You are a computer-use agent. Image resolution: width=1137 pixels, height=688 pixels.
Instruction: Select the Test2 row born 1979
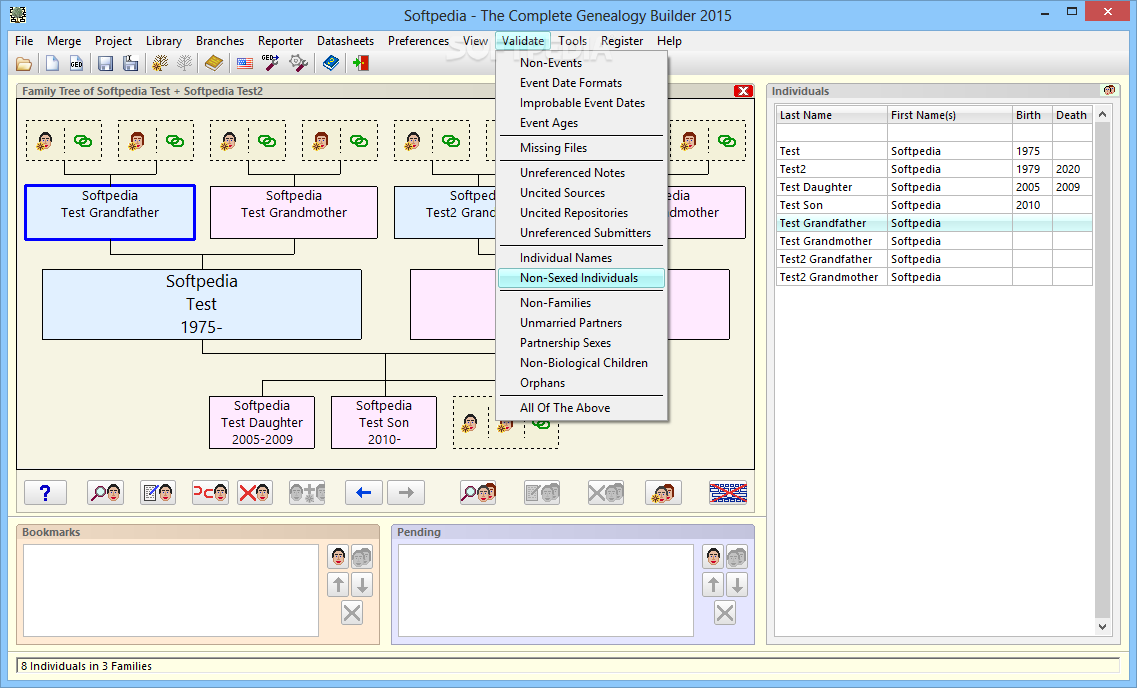pyautogui.click(x=934, y=169)
